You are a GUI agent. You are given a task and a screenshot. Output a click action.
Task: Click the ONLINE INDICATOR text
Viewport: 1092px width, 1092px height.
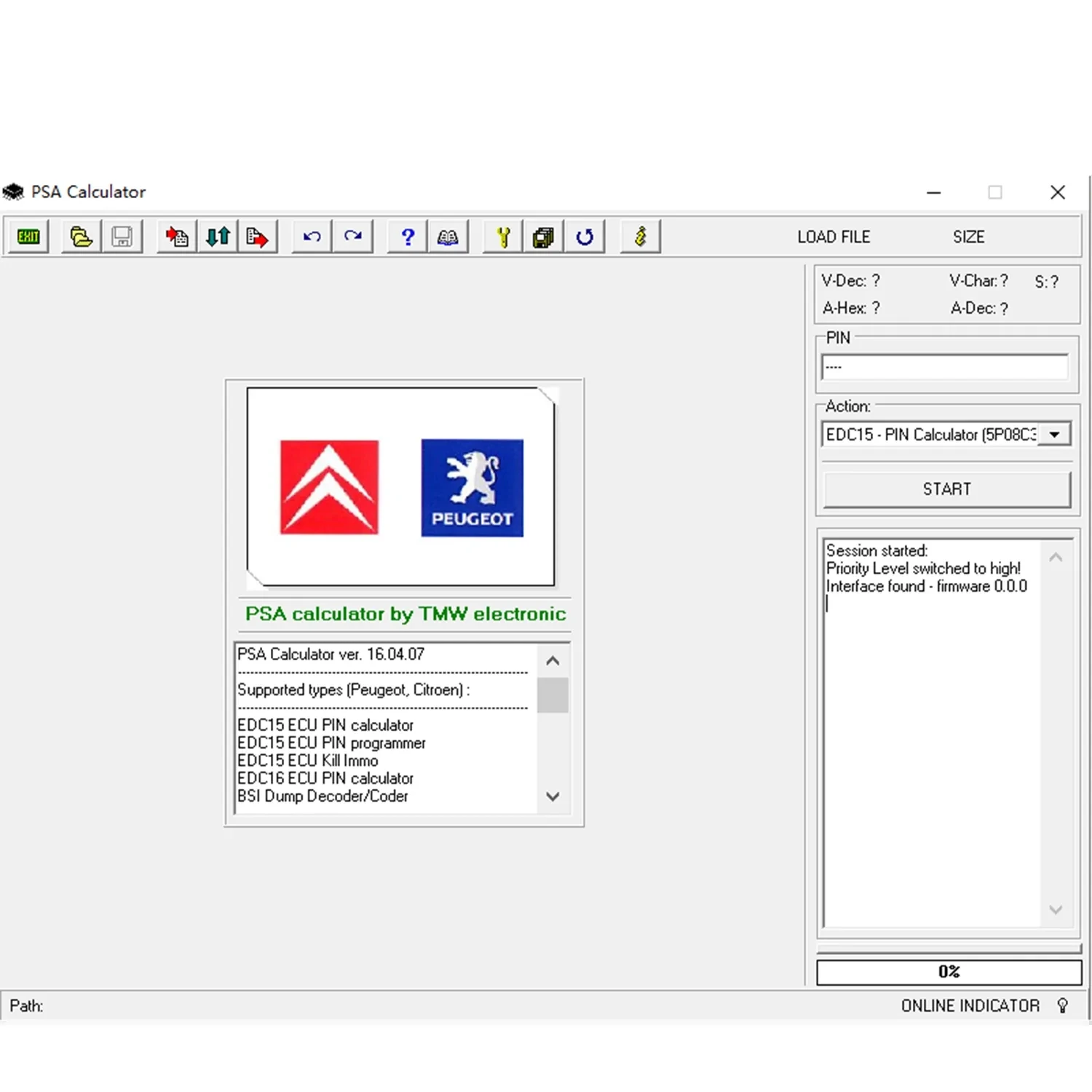pos(971,1005)
